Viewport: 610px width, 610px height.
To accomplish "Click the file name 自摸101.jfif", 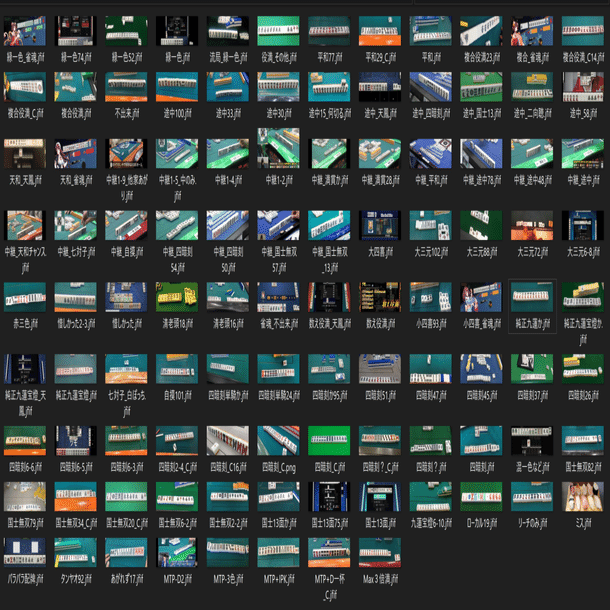I will (177, 396).
